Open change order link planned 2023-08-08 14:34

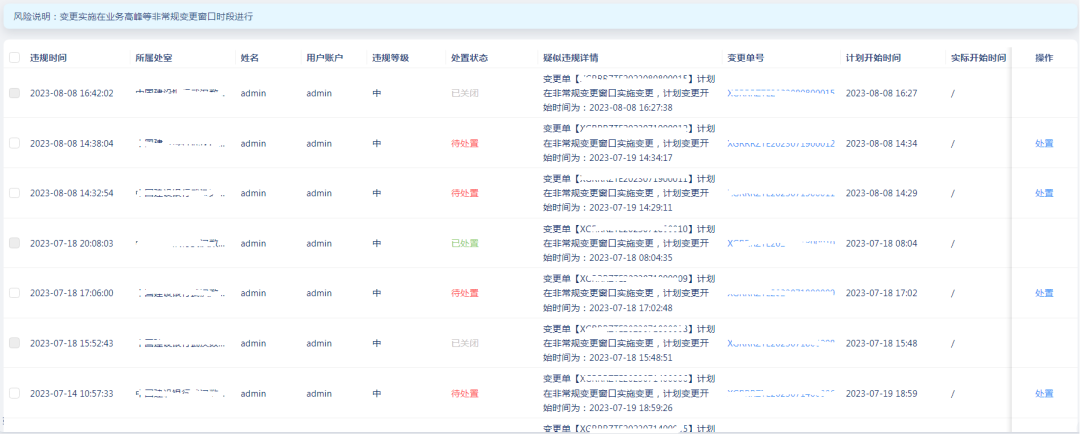click(781, 143)
